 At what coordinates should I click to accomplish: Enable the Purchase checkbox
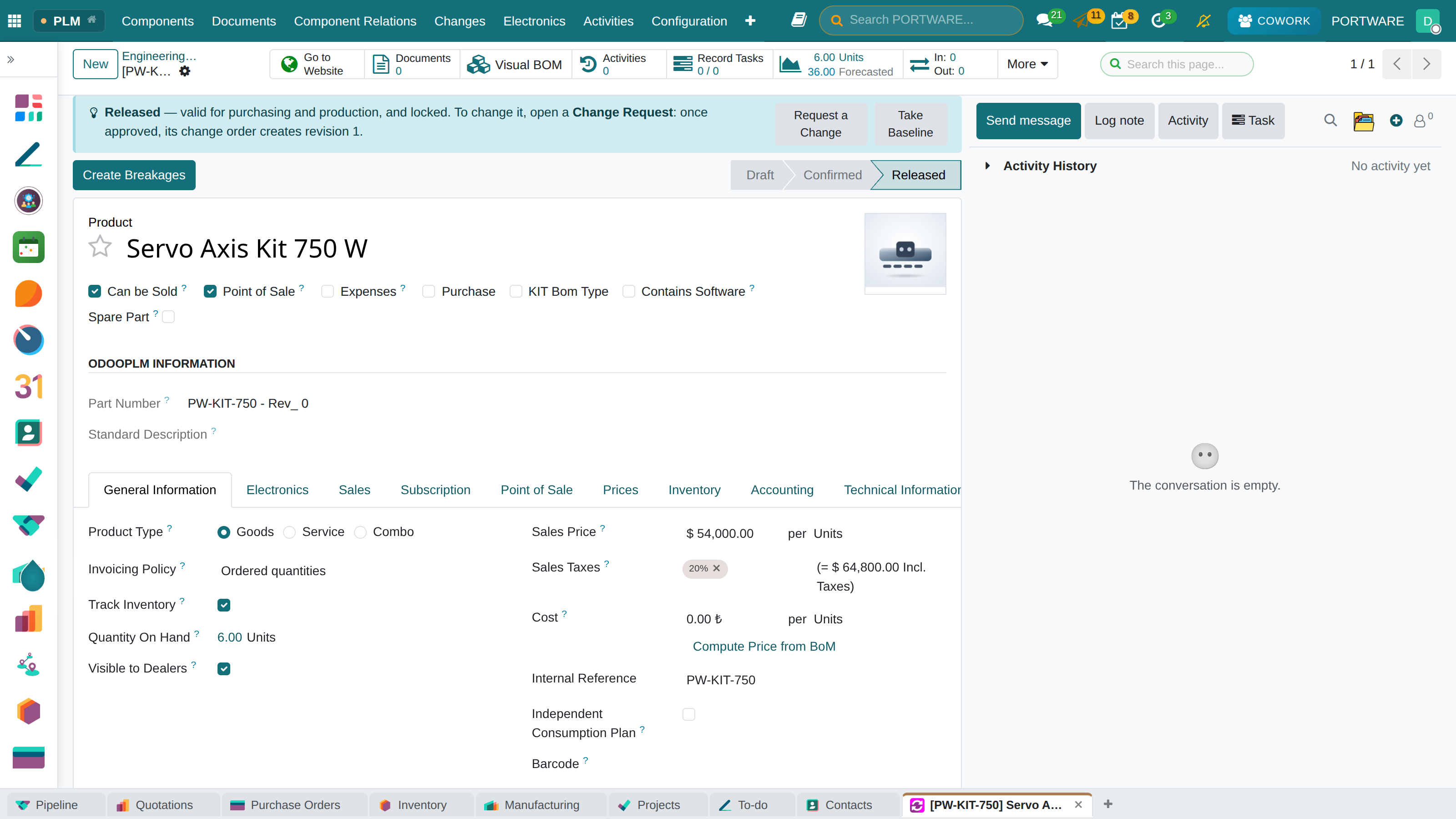click(x=429, y=291)
